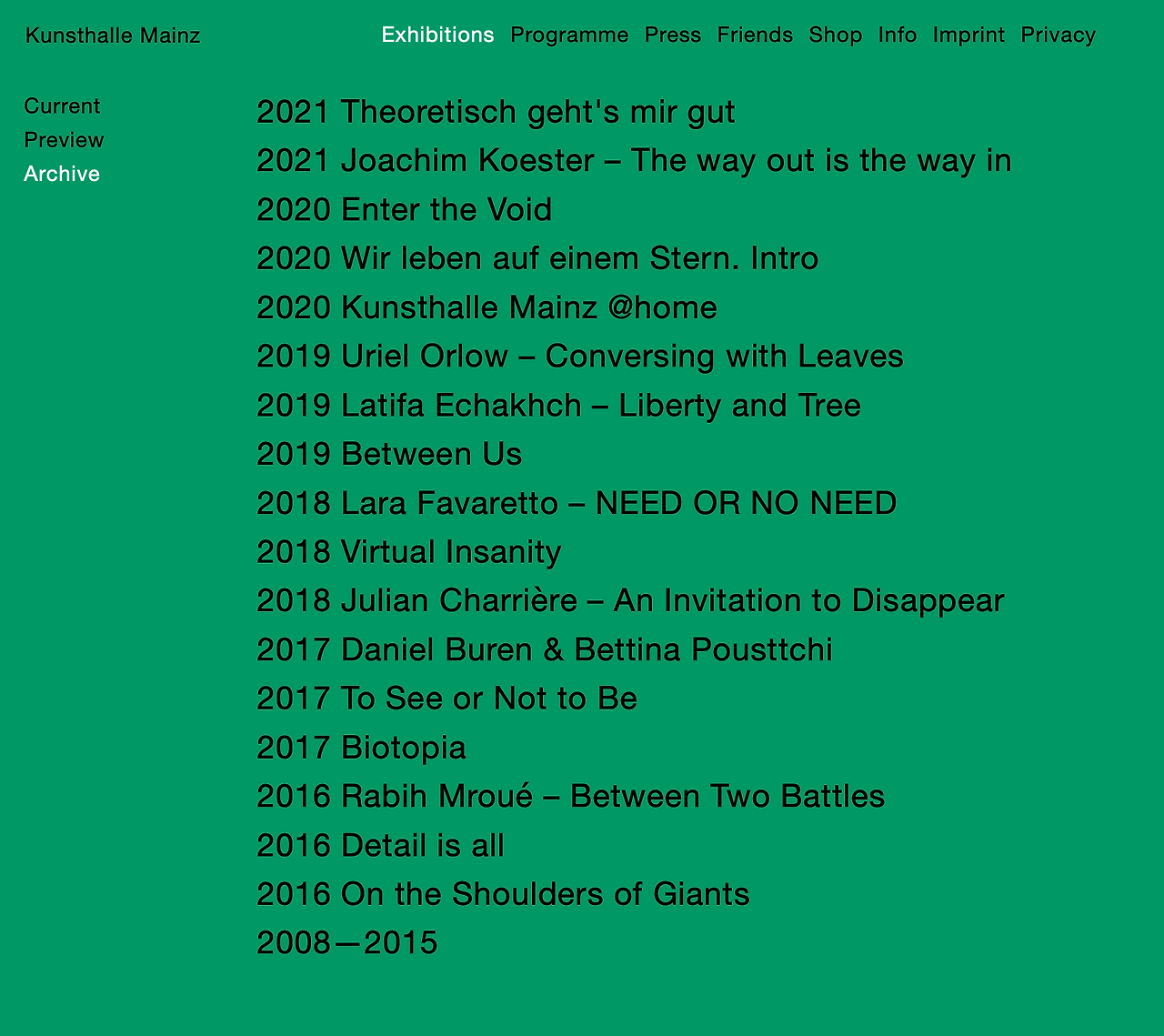Open 2016 On the Shoulders of Giants
This screenshot has width=1164, height=1036.
pos(503,895)
